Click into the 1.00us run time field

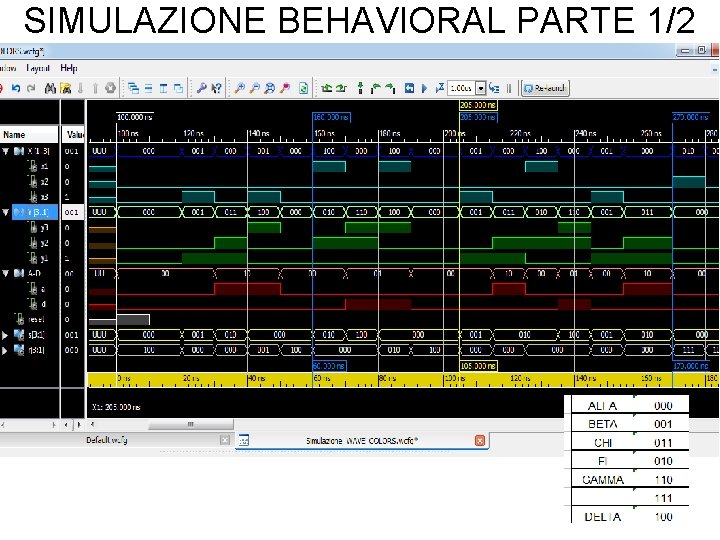pyautogui.click(x=461, y=88)
